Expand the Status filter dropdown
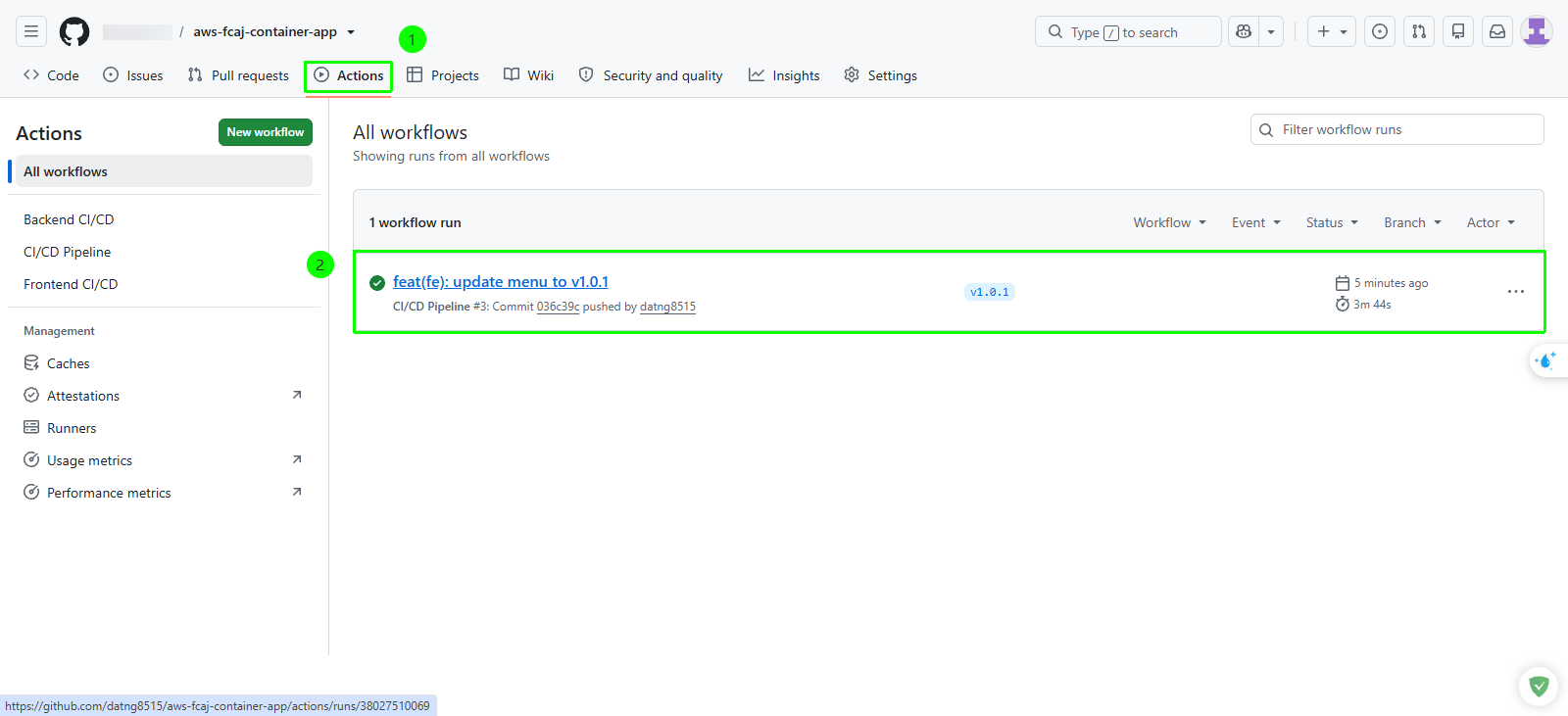The width and height of the screenshot is (1568, 716). click(1333, 222)
